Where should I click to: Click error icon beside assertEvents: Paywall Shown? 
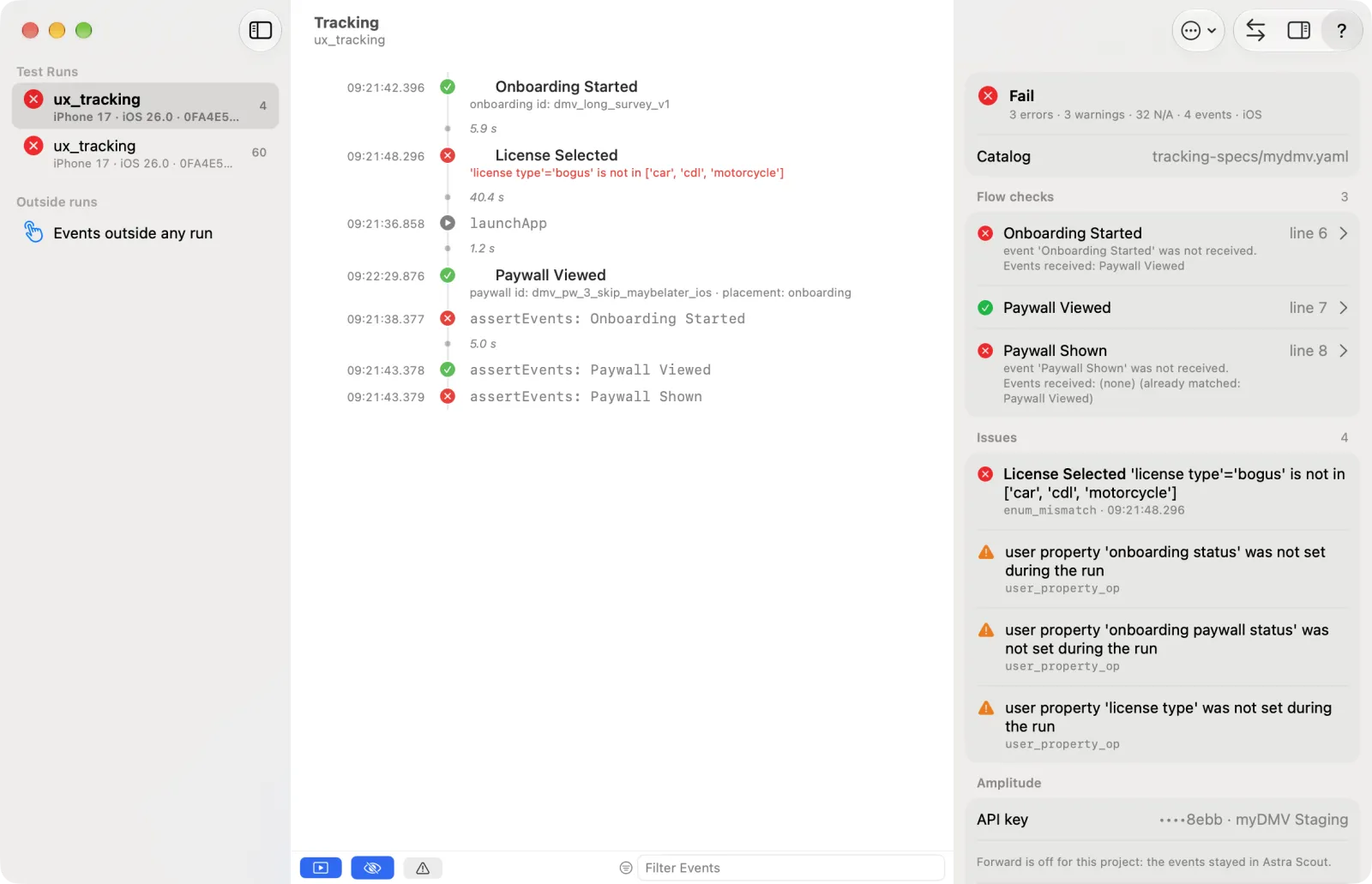click(x=448, y=396)
